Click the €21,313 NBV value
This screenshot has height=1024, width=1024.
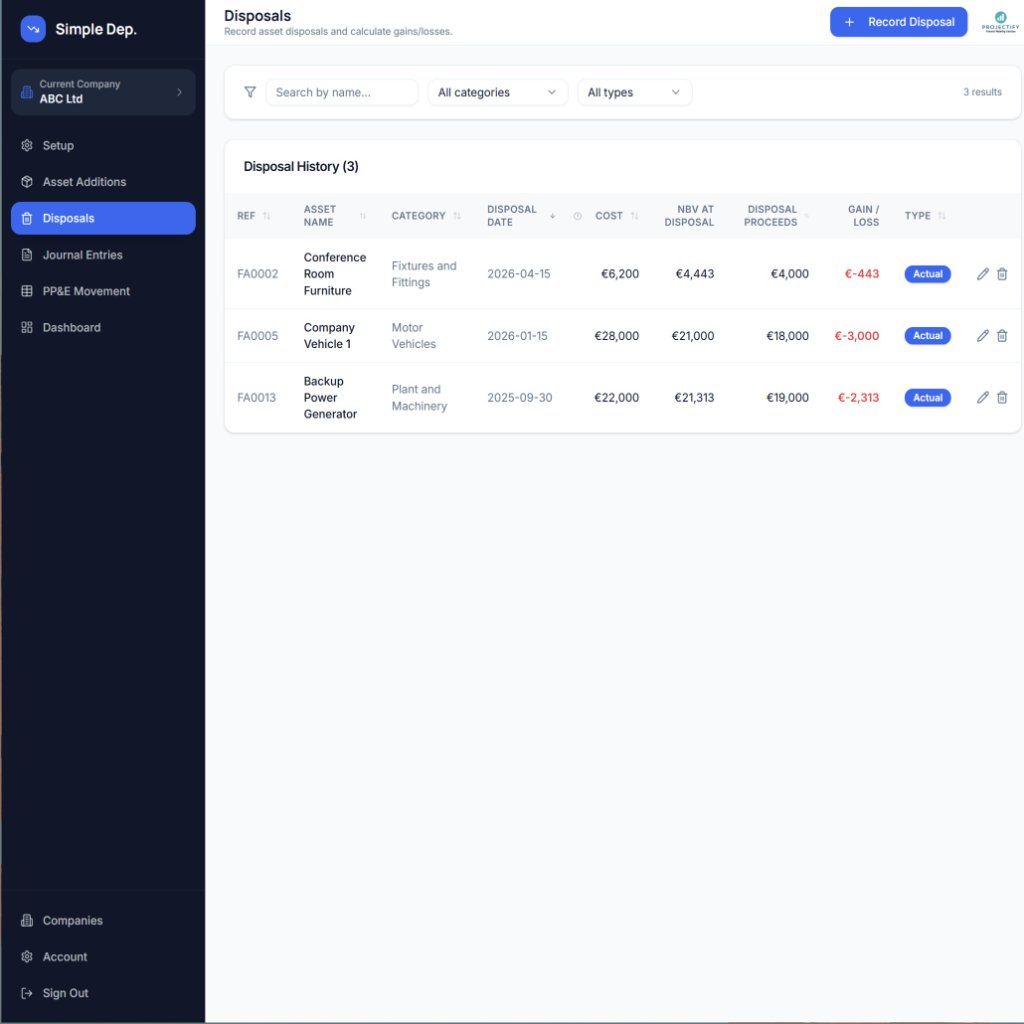pyautogui.click(x=694, y=397)
